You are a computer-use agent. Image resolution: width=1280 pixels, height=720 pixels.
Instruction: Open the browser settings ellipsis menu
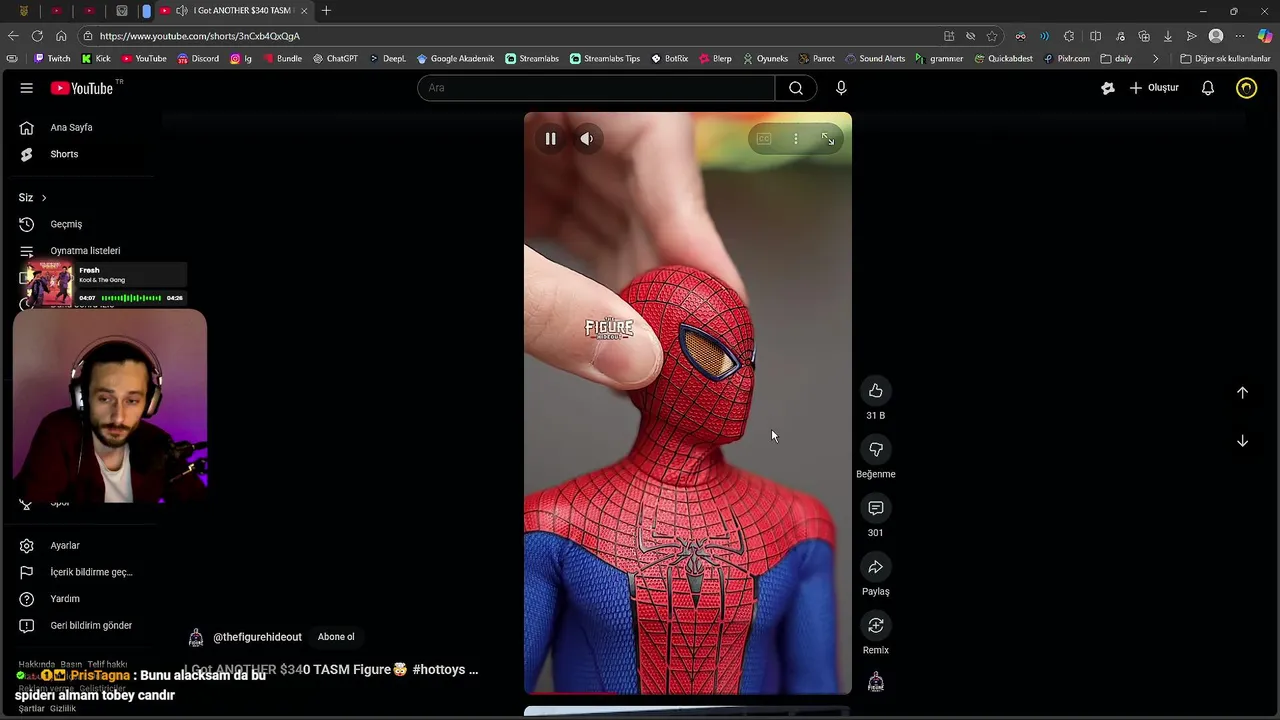[x=1240, y=36]
